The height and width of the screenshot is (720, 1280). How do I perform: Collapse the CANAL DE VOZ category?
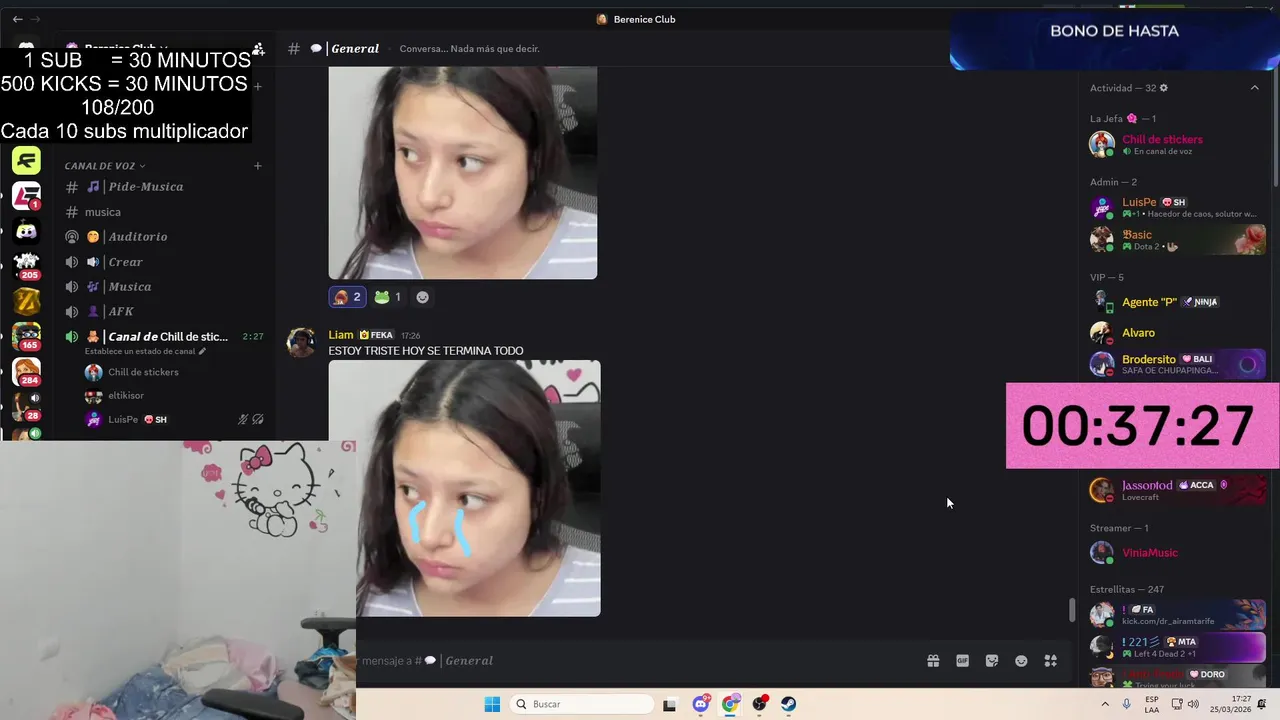105,166
